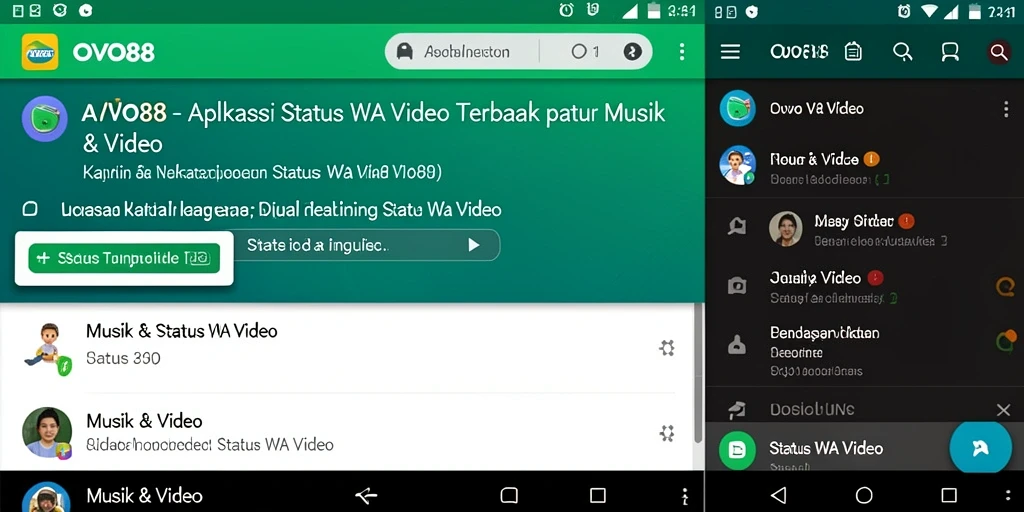Click sidebar icon left of Masy Sider
Viewport: 1024px width, 512px height.
coord(737,226)
